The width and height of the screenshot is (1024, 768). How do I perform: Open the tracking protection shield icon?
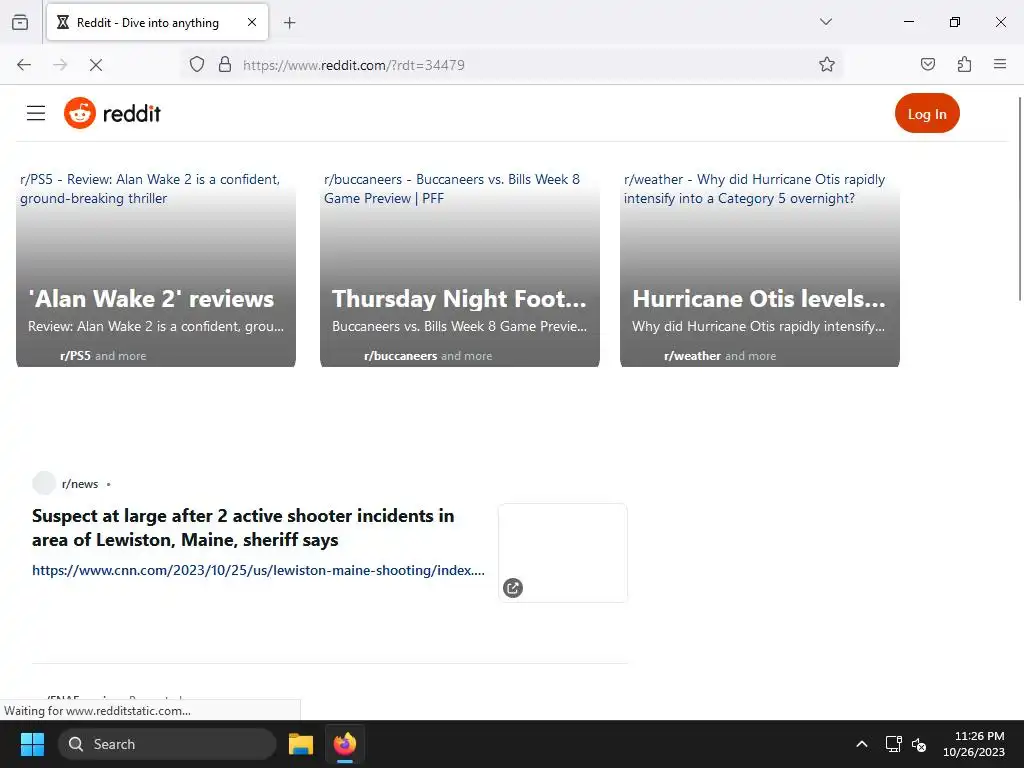coord(197,65)
